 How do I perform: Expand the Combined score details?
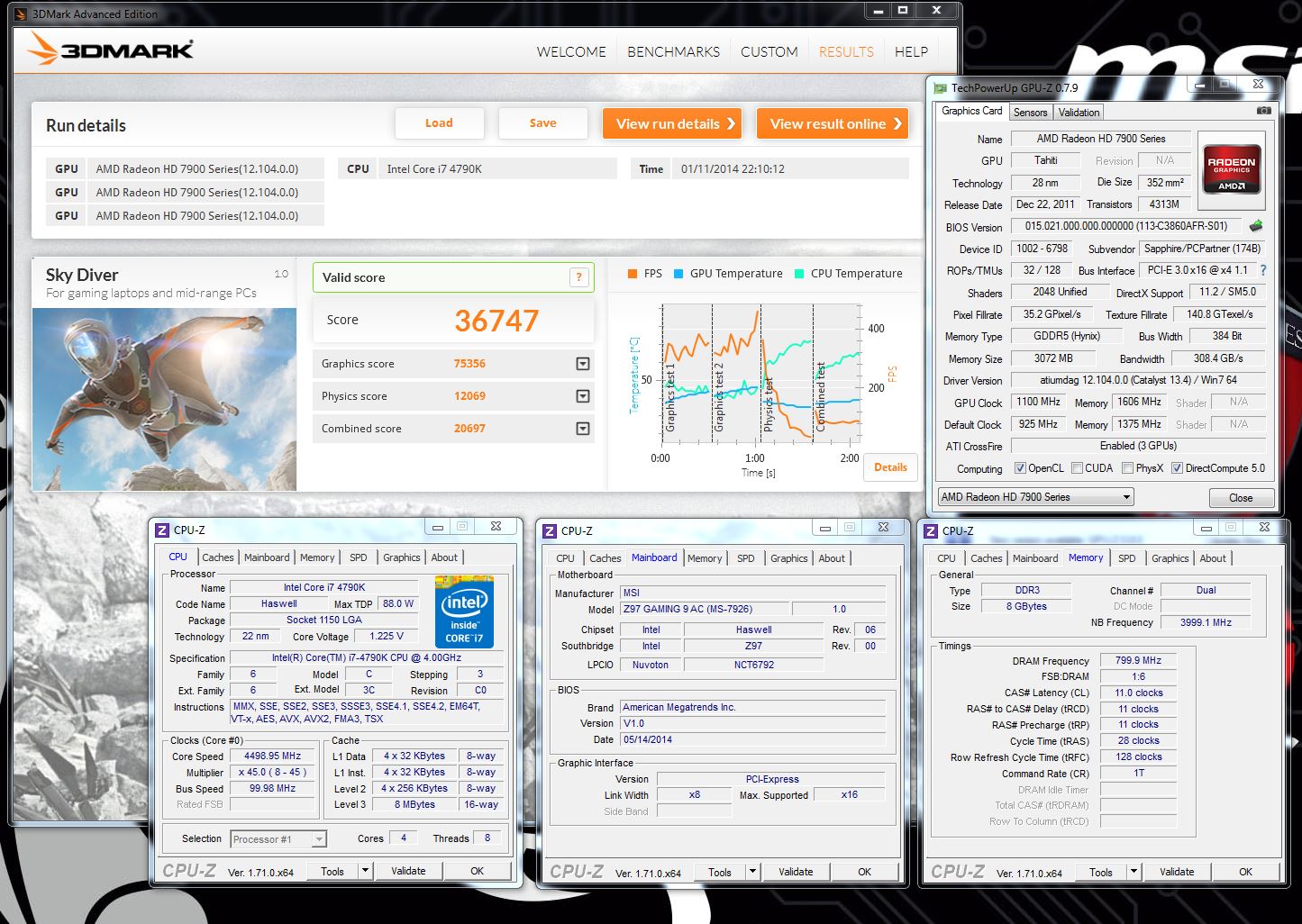tap(583, 429)
